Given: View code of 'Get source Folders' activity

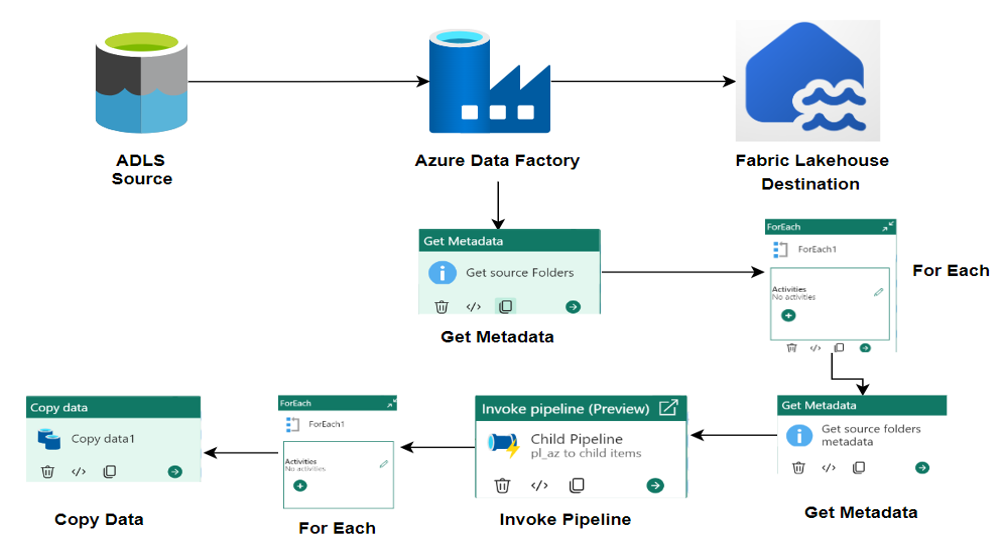Looking at the screenshot, I should (474, 307).
